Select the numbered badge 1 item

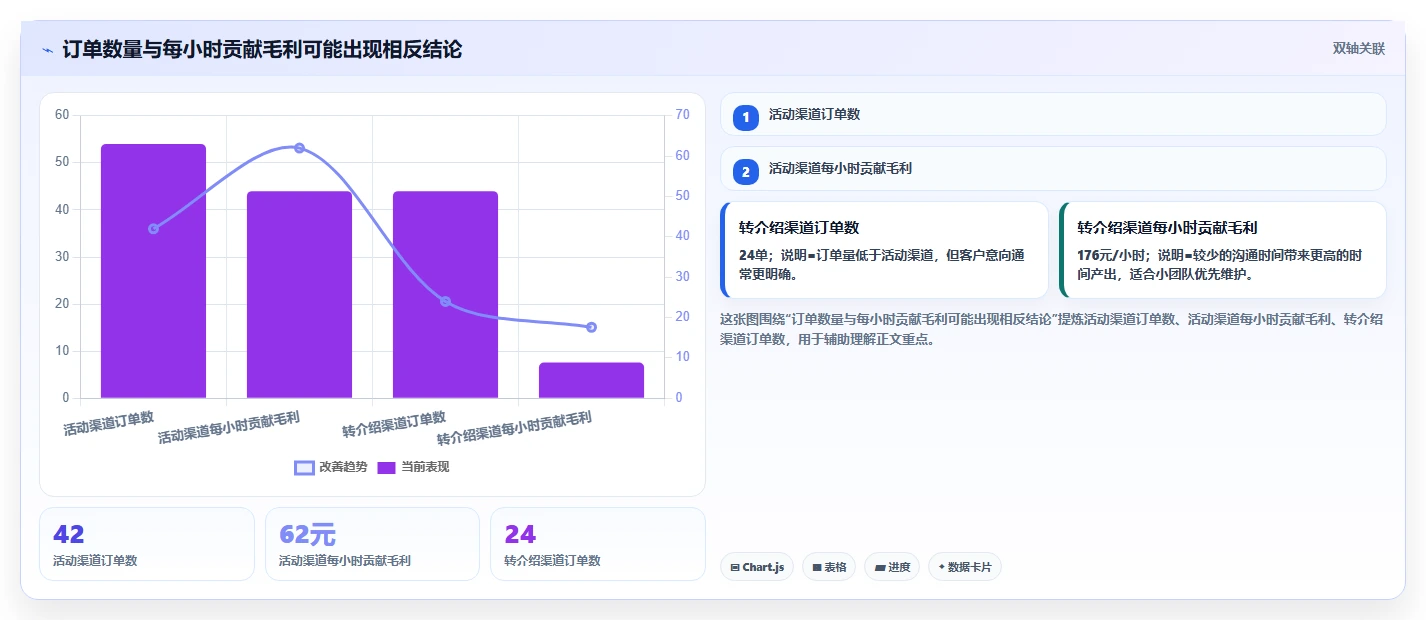pos(746,118)
